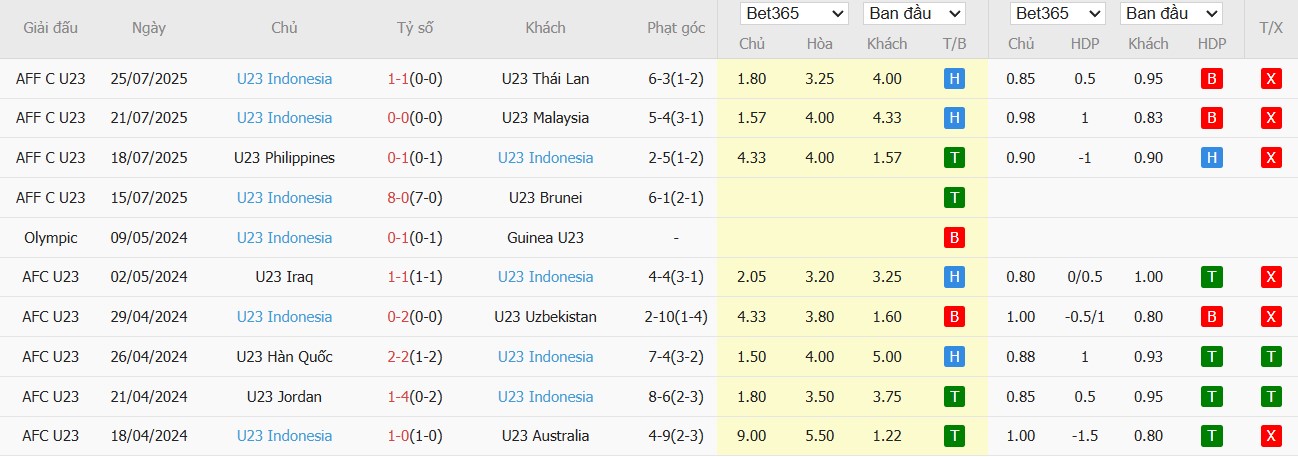Click green T over/under badge in Hàn Quốc row

coord(1271,357)
